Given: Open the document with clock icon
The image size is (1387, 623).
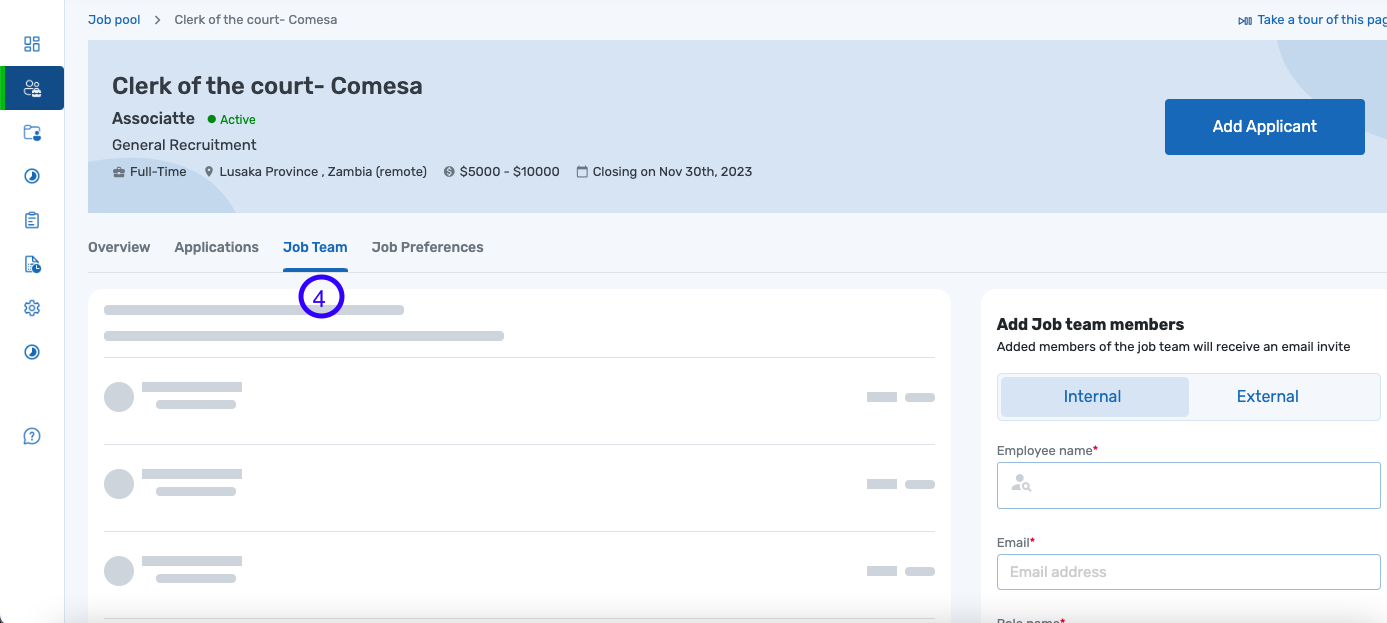Looking at the screenshot, I should pos(32,264).
